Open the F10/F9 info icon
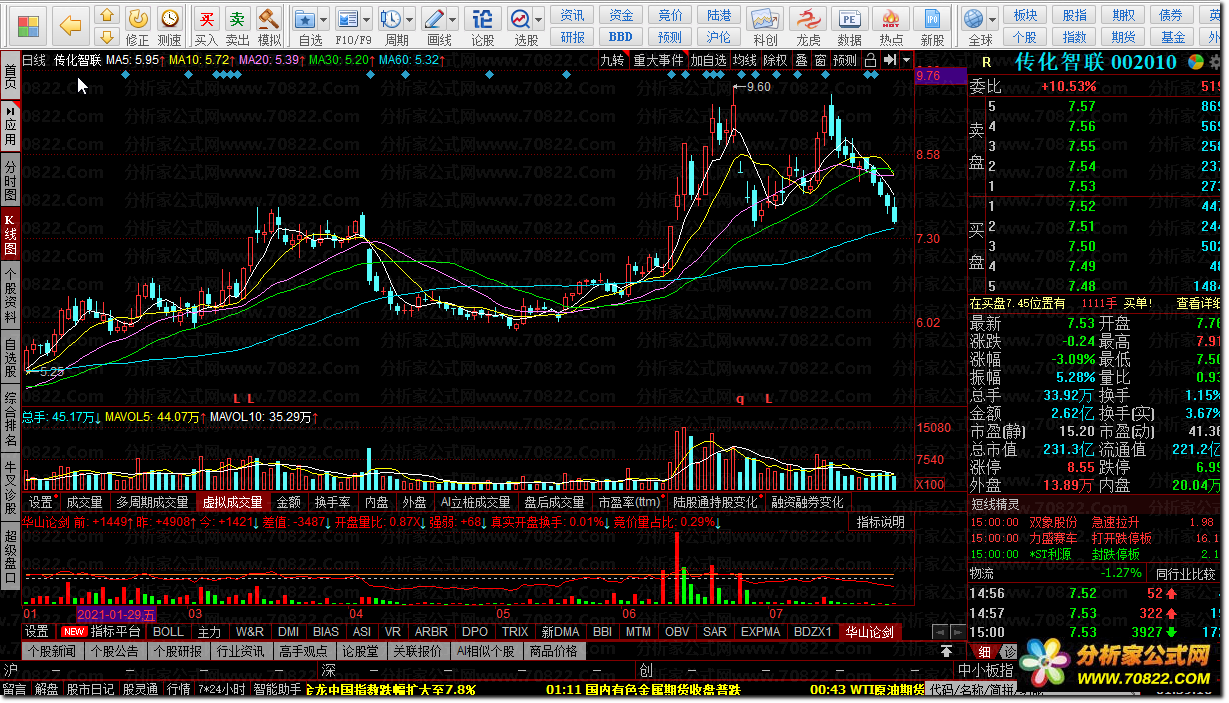This screenshot has width=1229, height=703. pyautogui.click(x=346, y=18)
